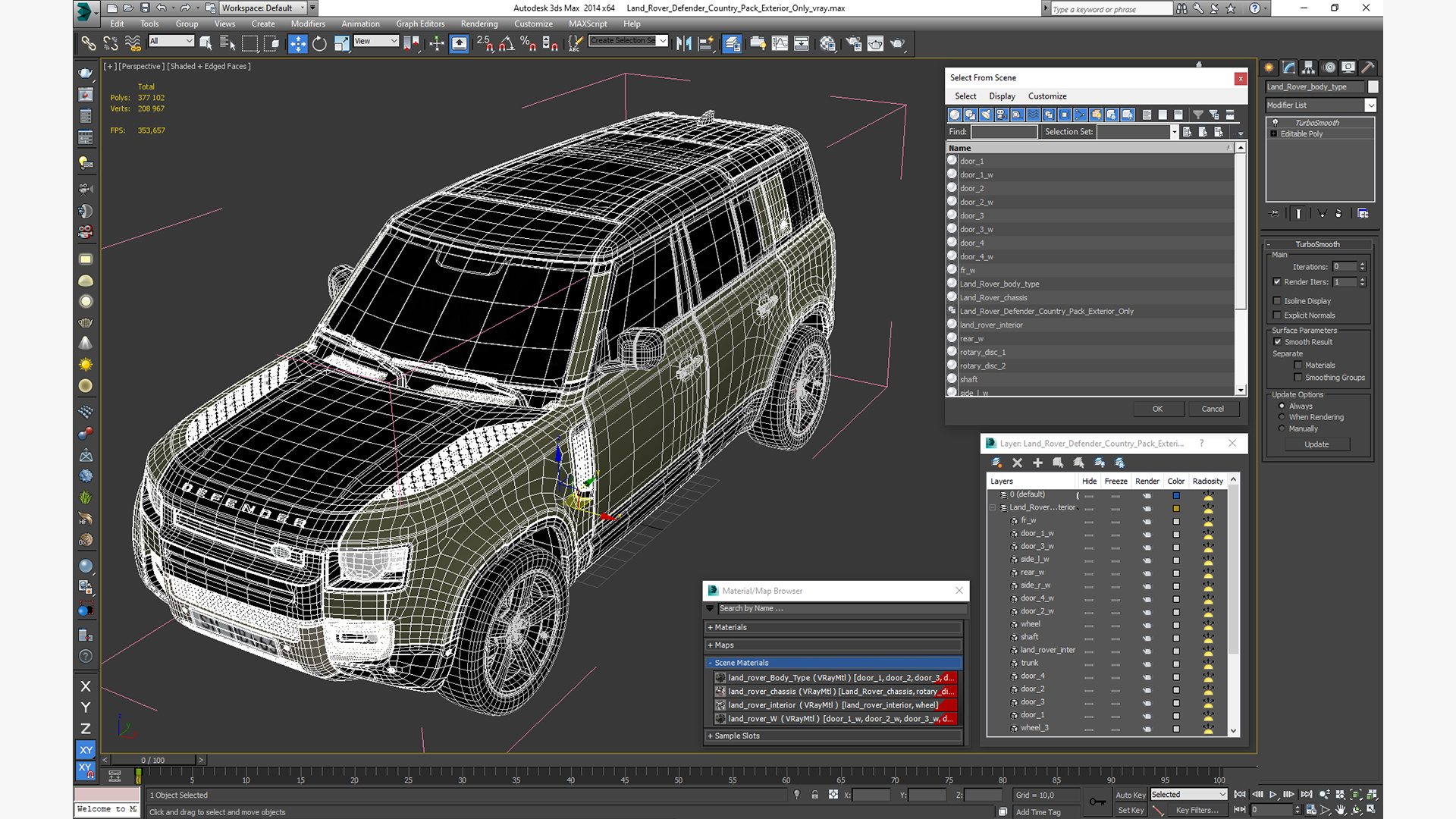The height and width of the screenshot is (819, 1456).
Task: Open the Modifier List dropdown
Action: coord(1370,105)
